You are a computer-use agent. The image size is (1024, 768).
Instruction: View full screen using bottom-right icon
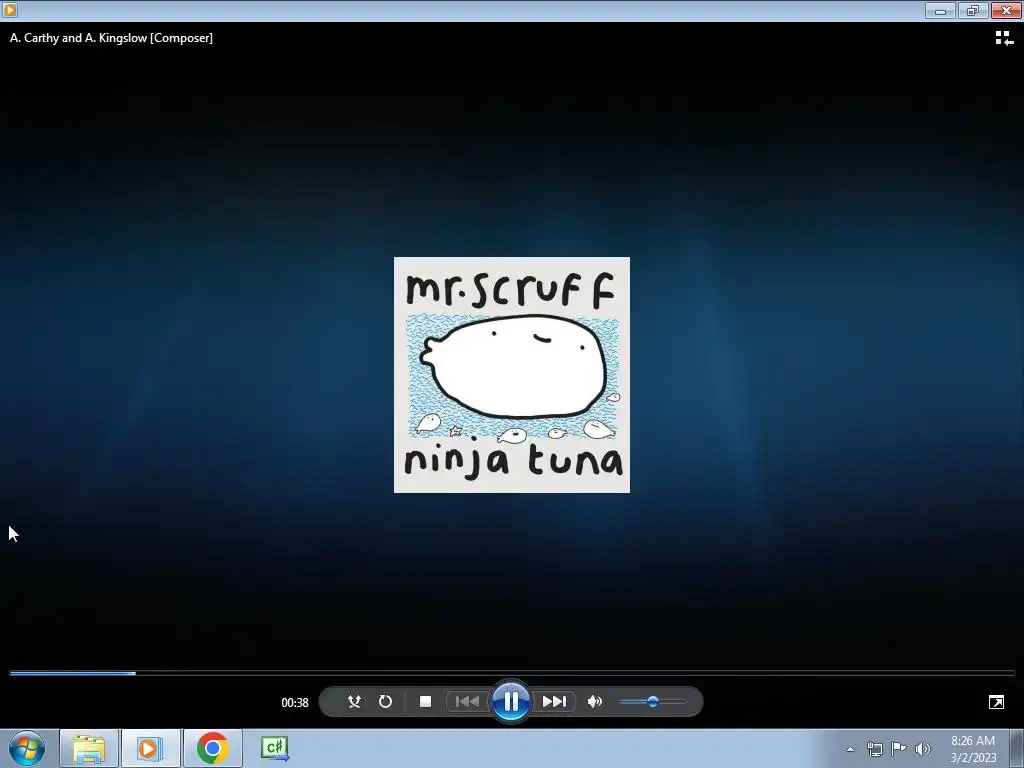tap(996, 702)
